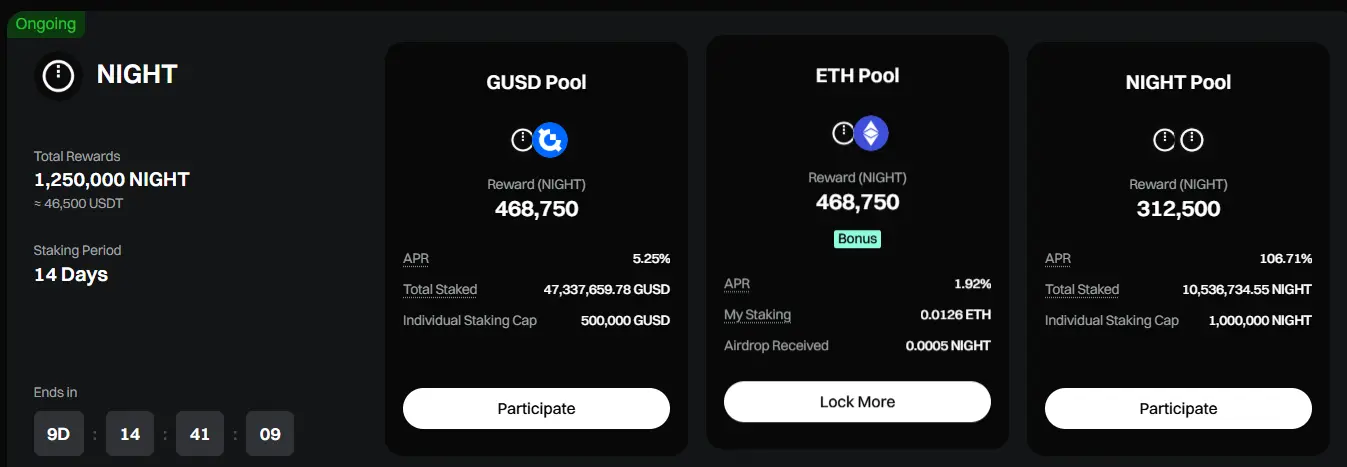The image size is (1347, 467).
Task: Click the green Bonus badge
Action: pyautogui.click(x=857, y=239)
